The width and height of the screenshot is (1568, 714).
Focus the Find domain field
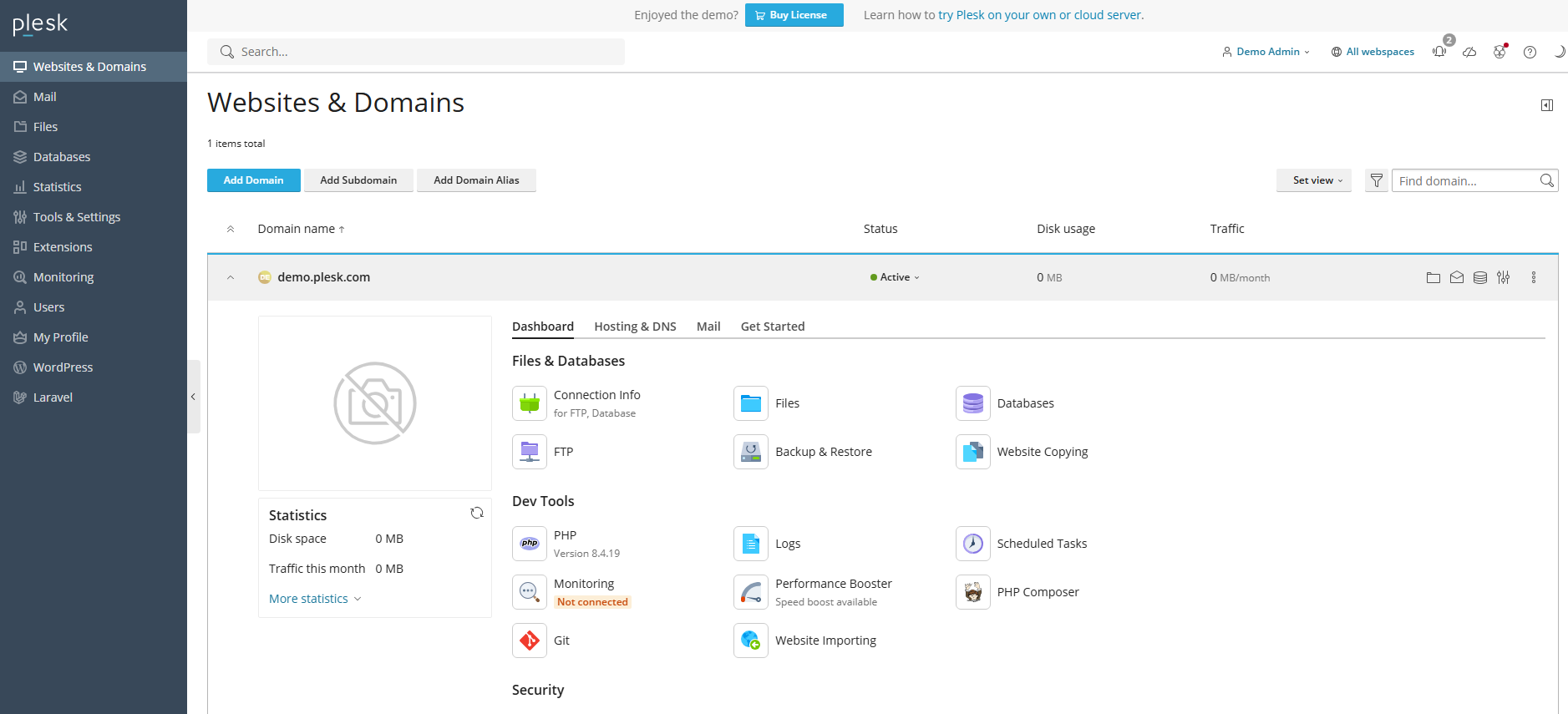coord(1475,180)
